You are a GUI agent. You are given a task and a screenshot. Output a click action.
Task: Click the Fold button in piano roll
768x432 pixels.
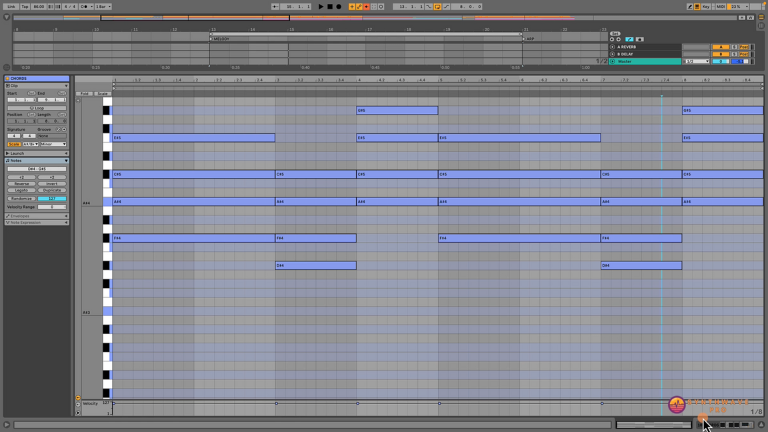pos(84,94)
